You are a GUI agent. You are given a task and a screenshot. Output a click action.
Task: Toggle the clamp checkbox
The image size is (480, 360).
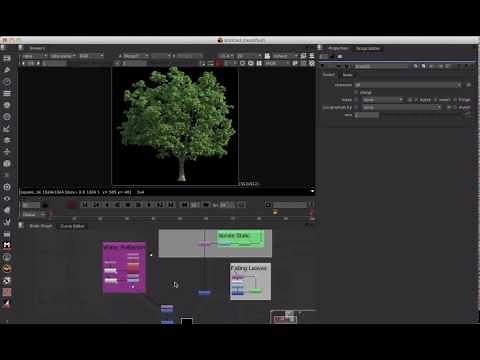point(356,92)
